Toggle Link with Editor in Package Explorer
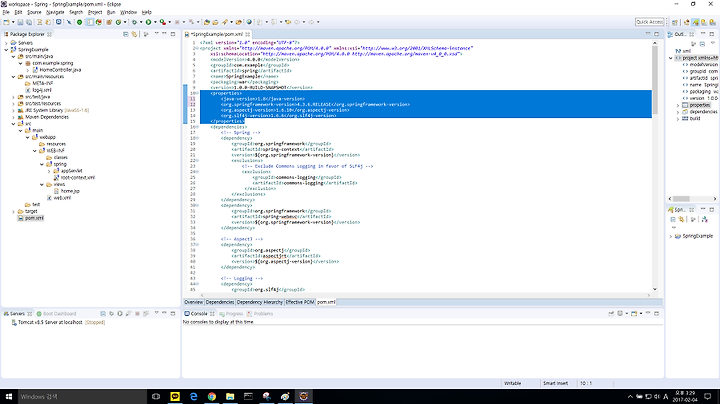 pos(134,34)
